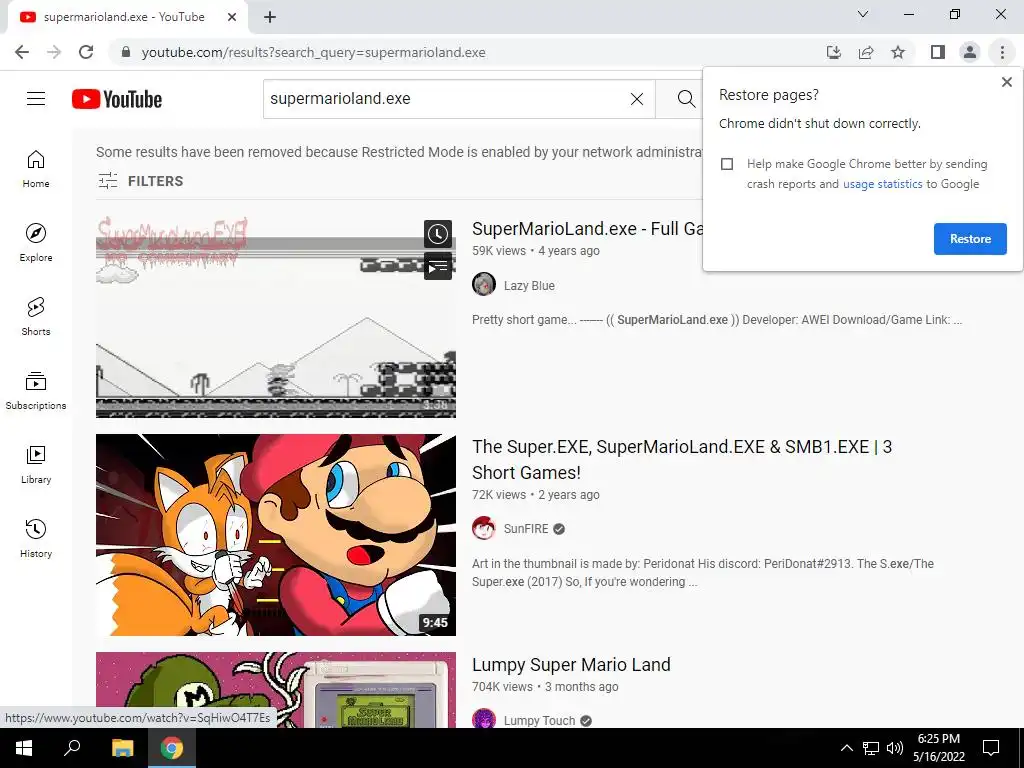Click the Pretty short game description snippet

(x=717, y=320)
